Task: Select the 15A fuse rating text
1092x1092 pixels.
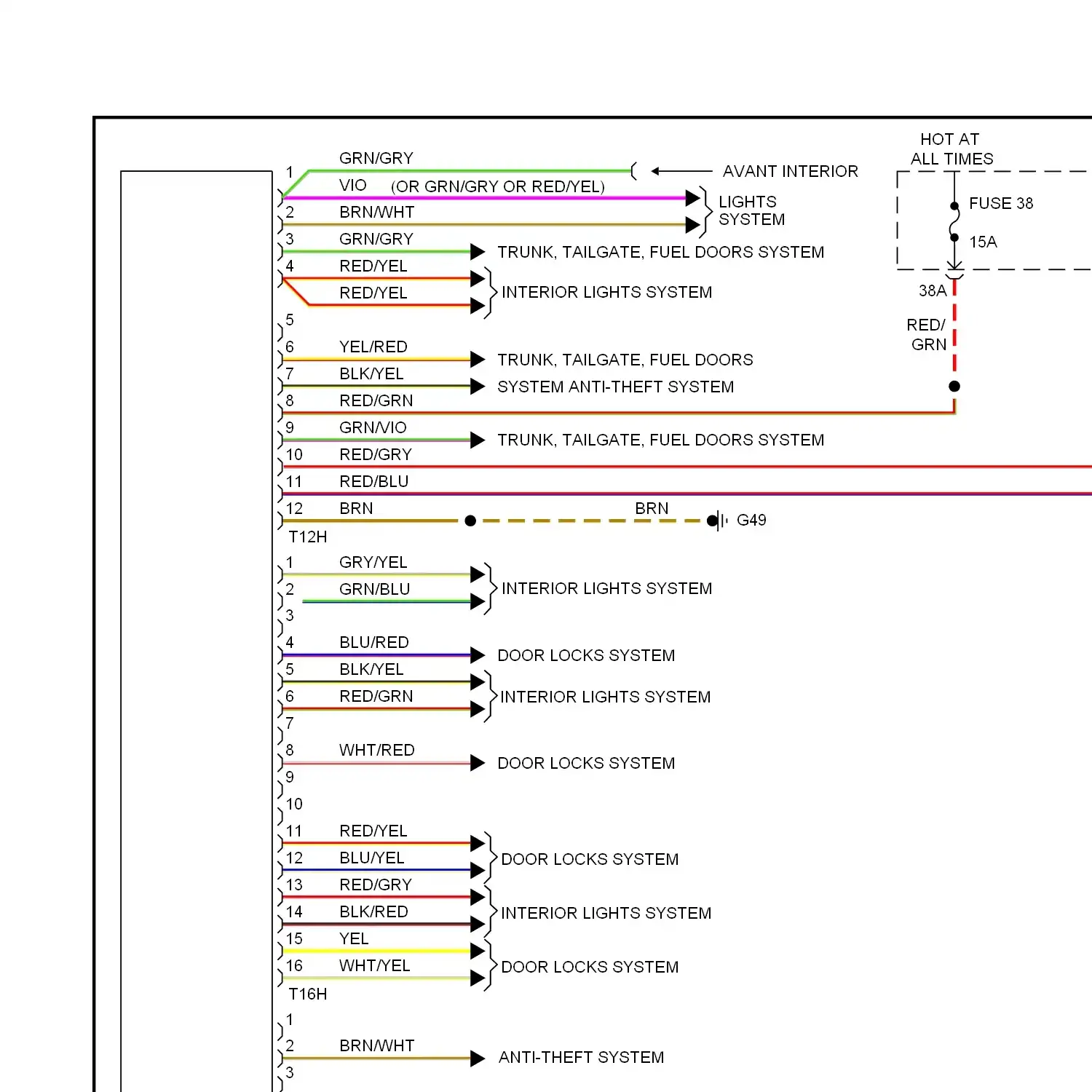Action: [x=983, y=242]
